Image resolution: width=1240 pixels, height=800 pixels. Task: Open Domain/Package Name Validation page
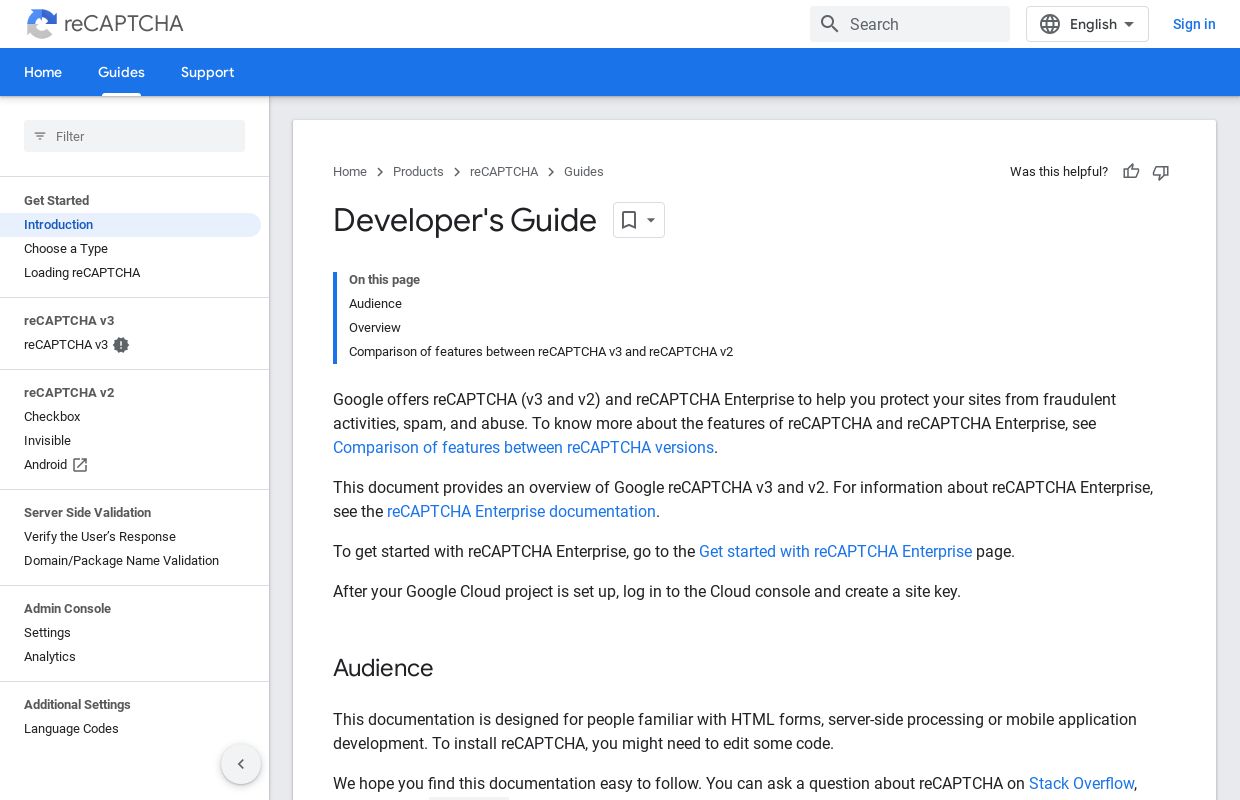click(121, 561)
